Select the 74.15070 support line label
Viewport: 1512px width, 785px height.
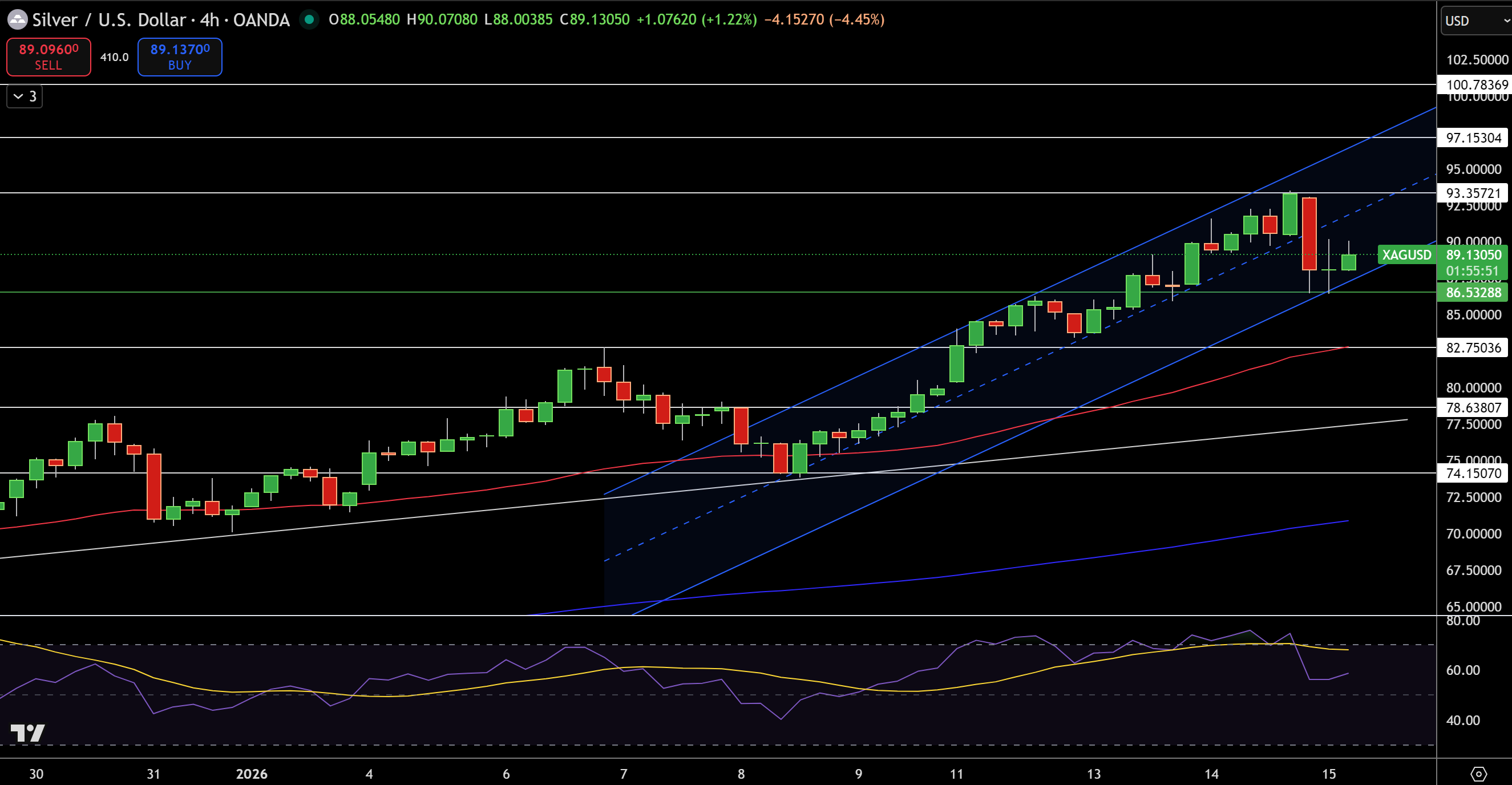tap(1473, 473)
